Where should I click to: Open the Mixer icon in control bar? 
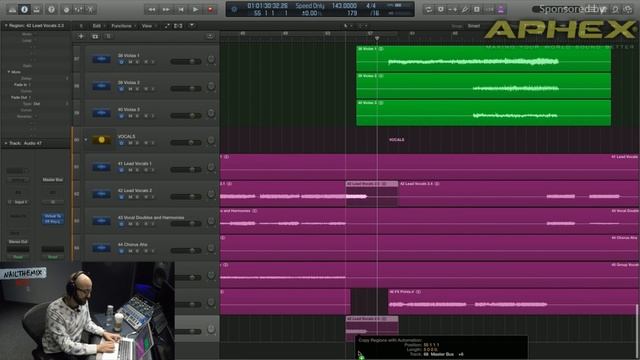[x=79, y=9]
